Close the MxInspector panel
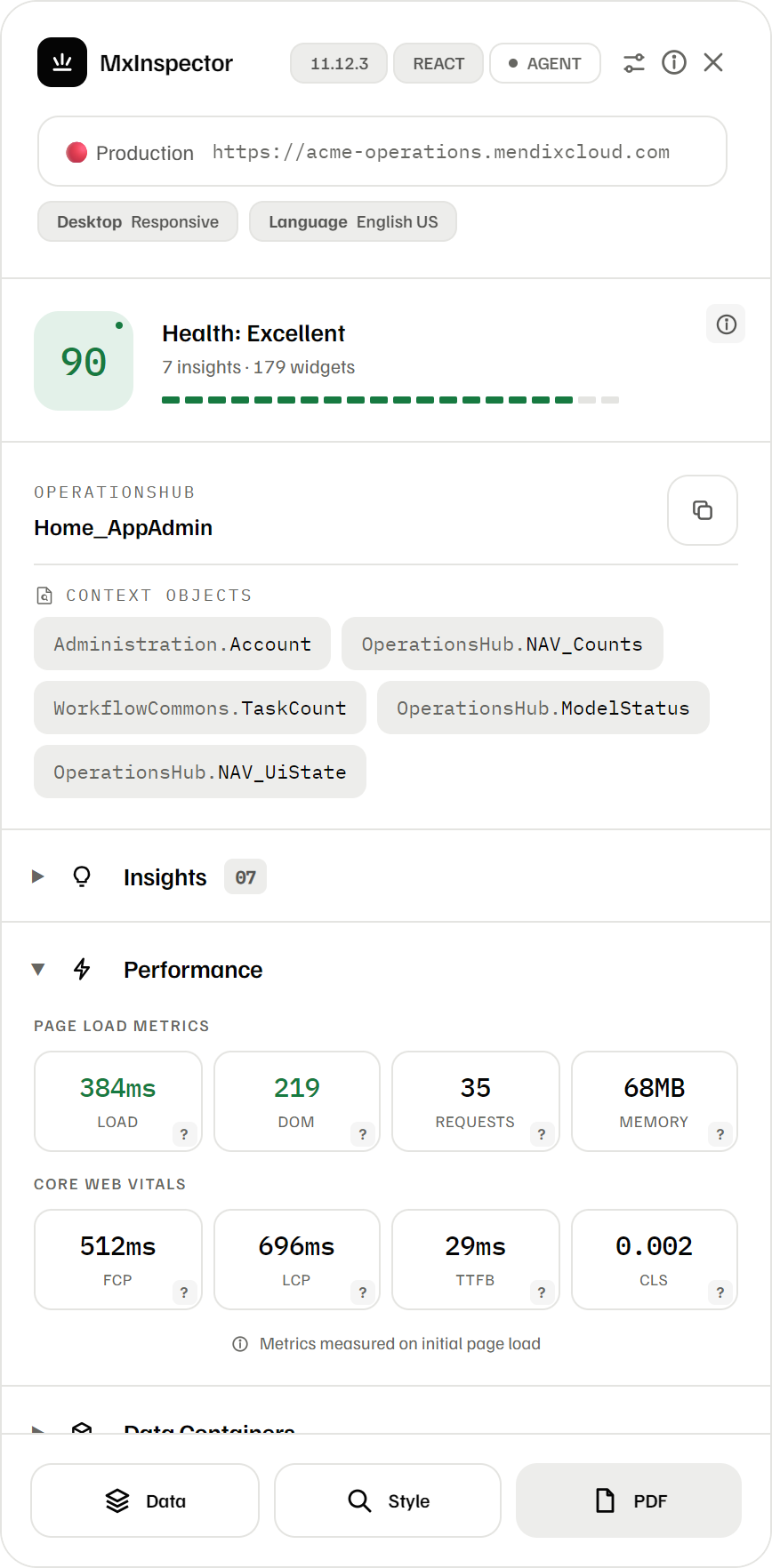The height and width of the screenshot is (1568, 772). [x=713, y=62]
